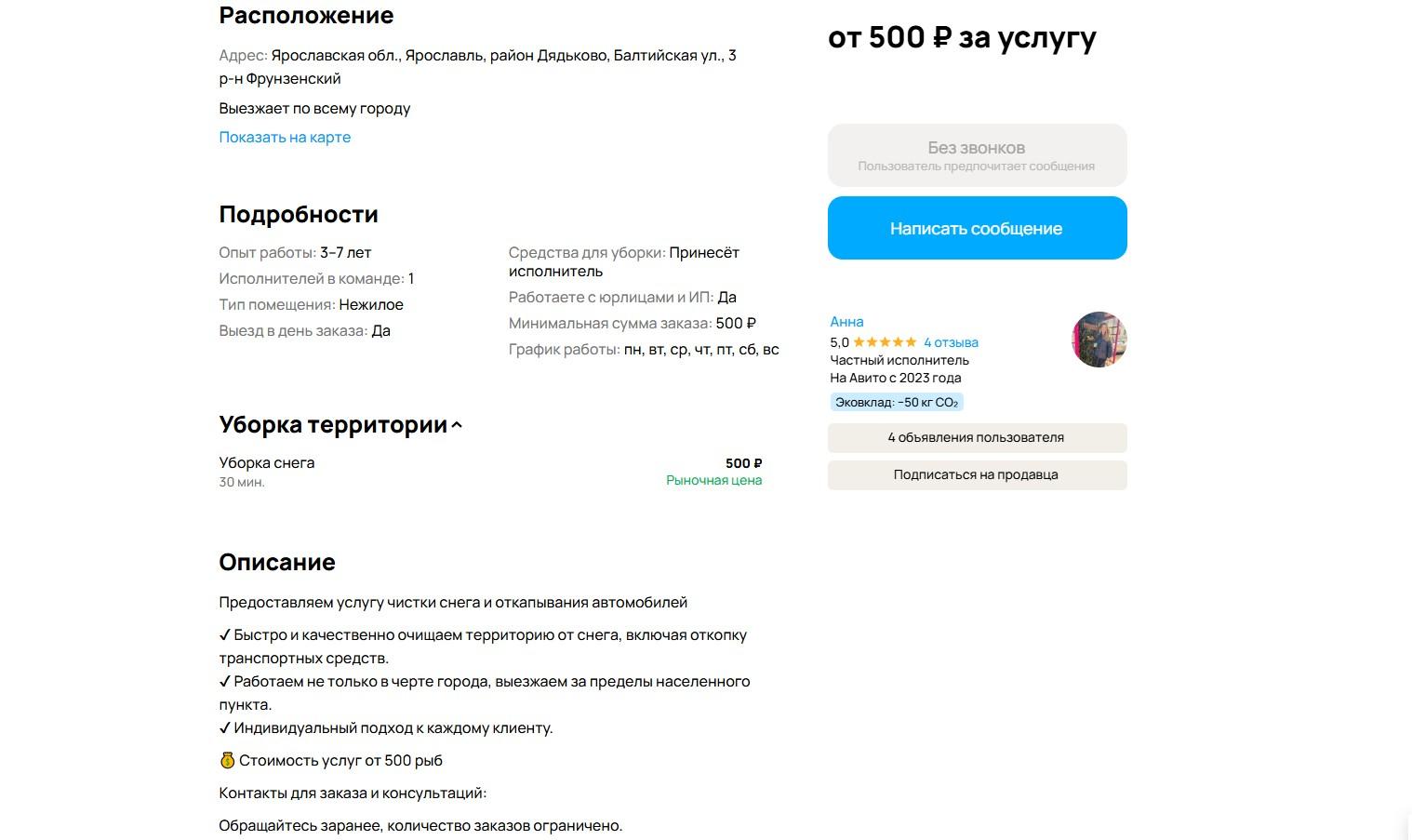Open seller name "Анна" profile link
1412x840 pixels.
[846, 322]
